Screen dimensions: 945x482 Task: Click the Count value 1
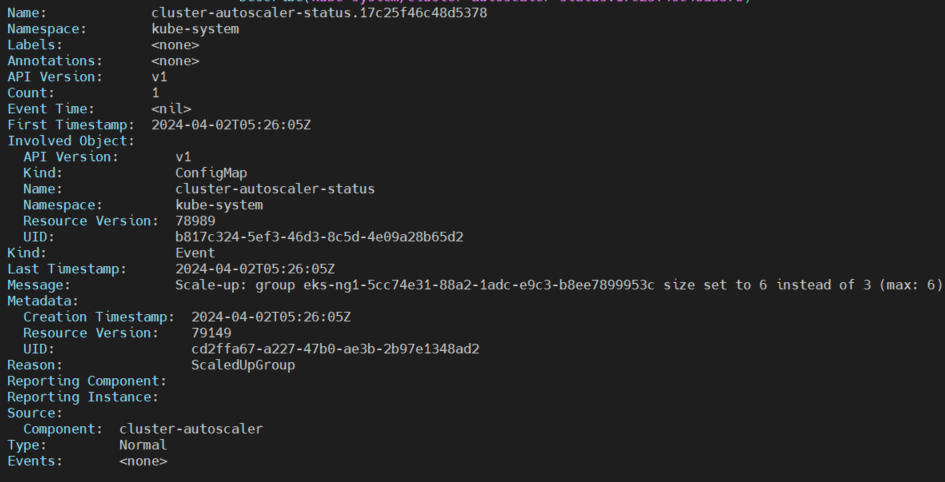pos(156,93)
